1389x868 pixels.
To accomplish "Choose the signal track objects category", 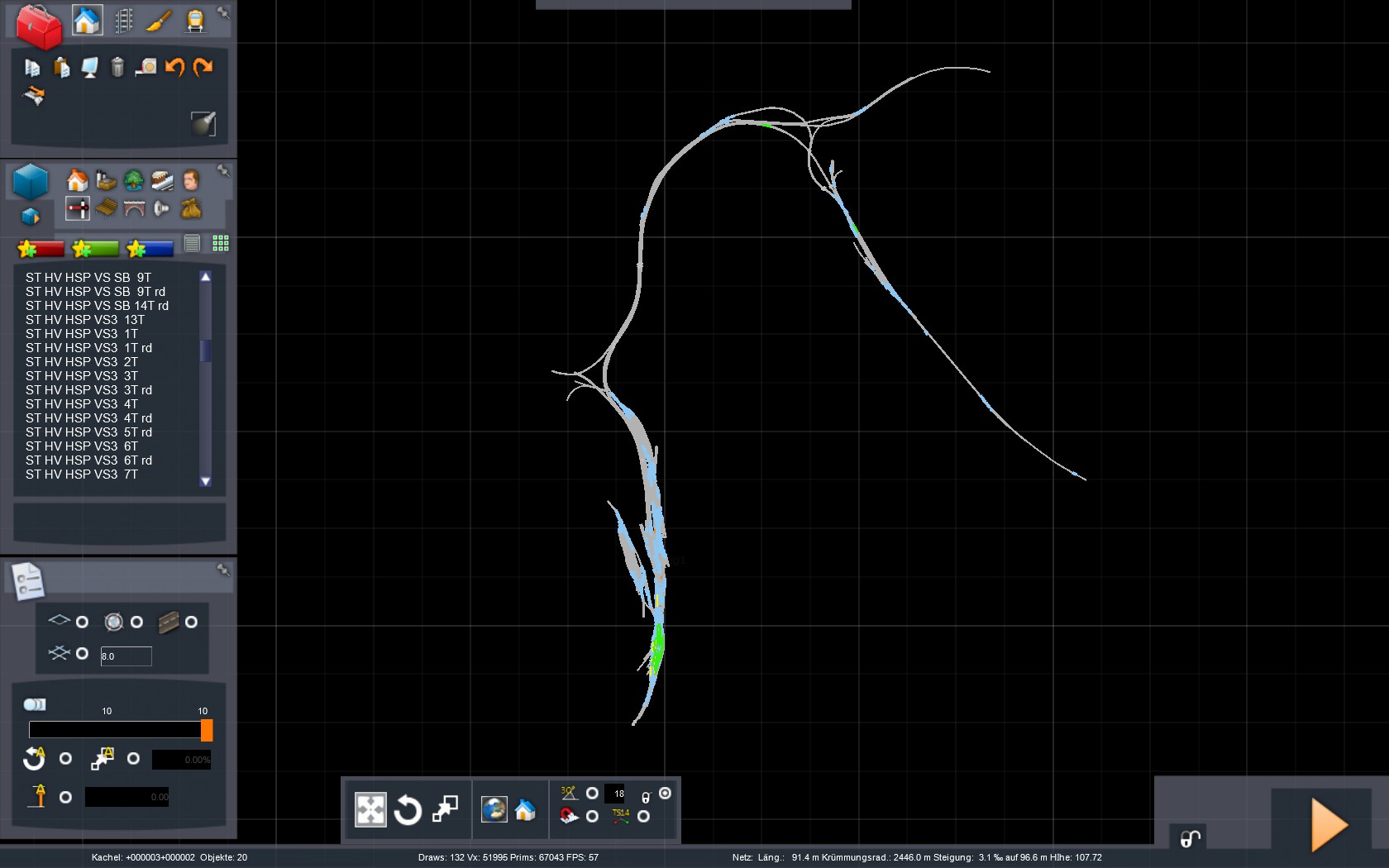I will pyautogui.click(x=78, y=208).
